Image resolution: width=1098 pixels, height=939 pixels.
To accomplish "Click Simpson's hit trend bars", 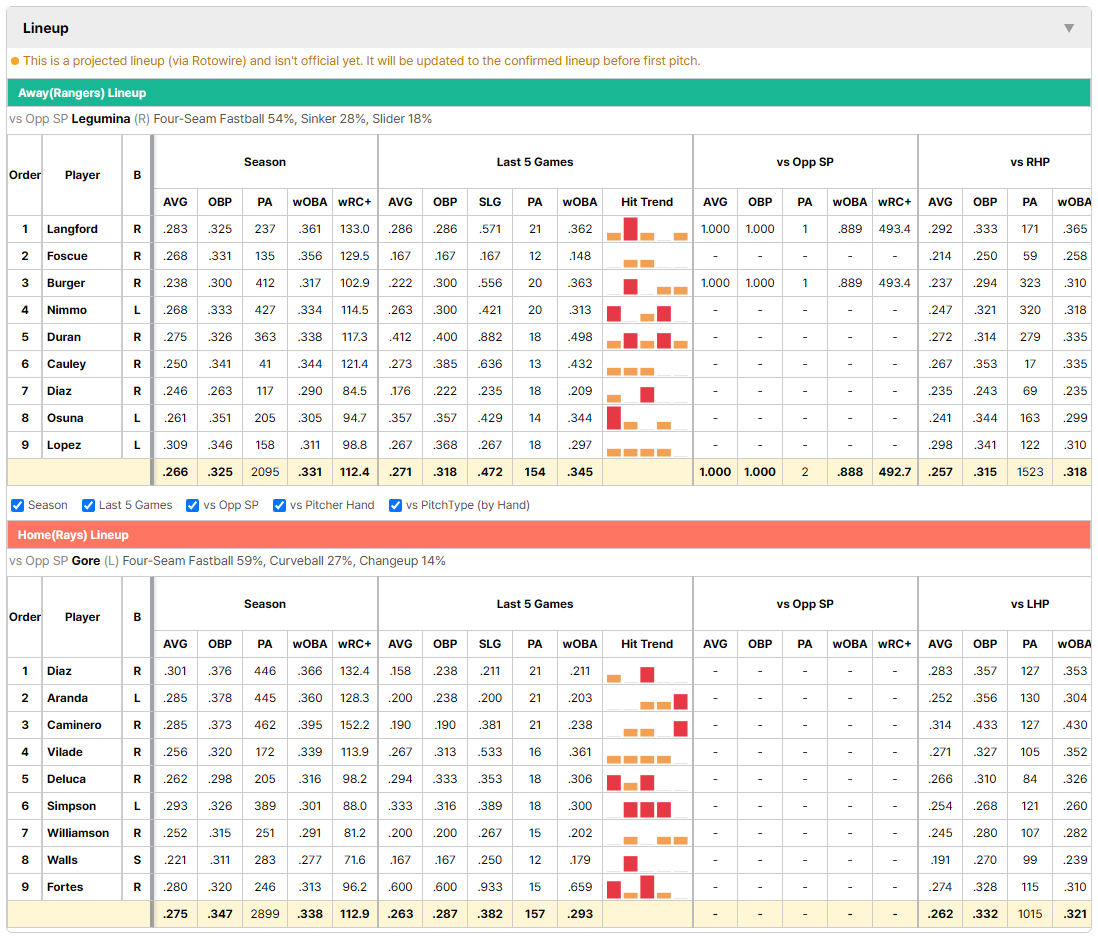I will pos(647,806).
